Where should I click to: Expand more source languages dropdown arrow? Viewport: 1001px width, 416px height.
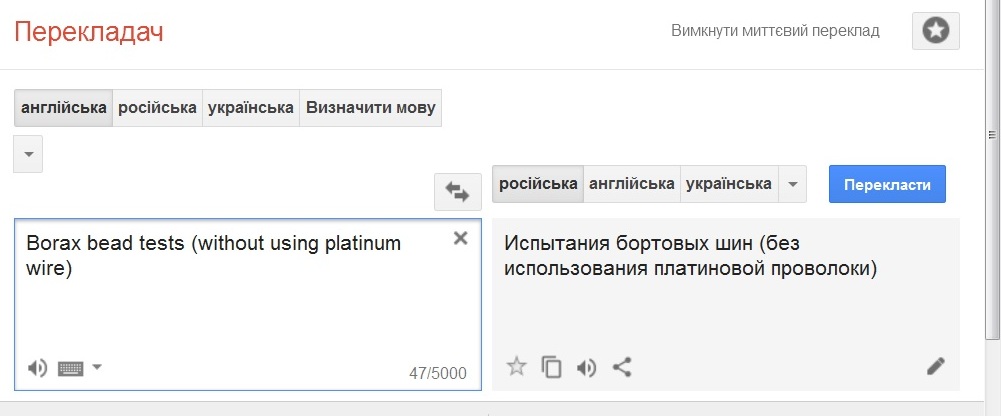coord(28,154)
